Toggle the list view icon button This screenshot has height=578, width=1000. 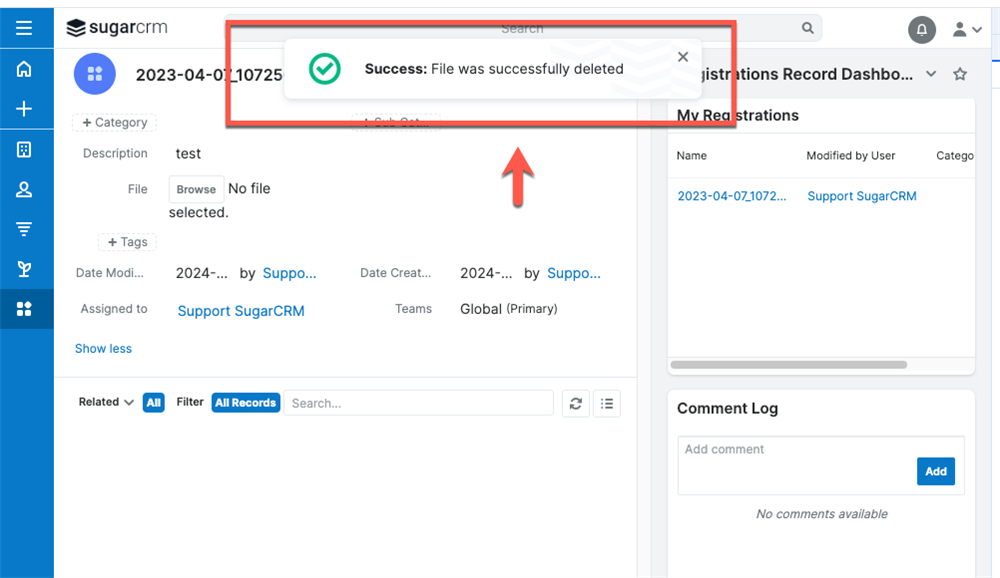(607, 403)
